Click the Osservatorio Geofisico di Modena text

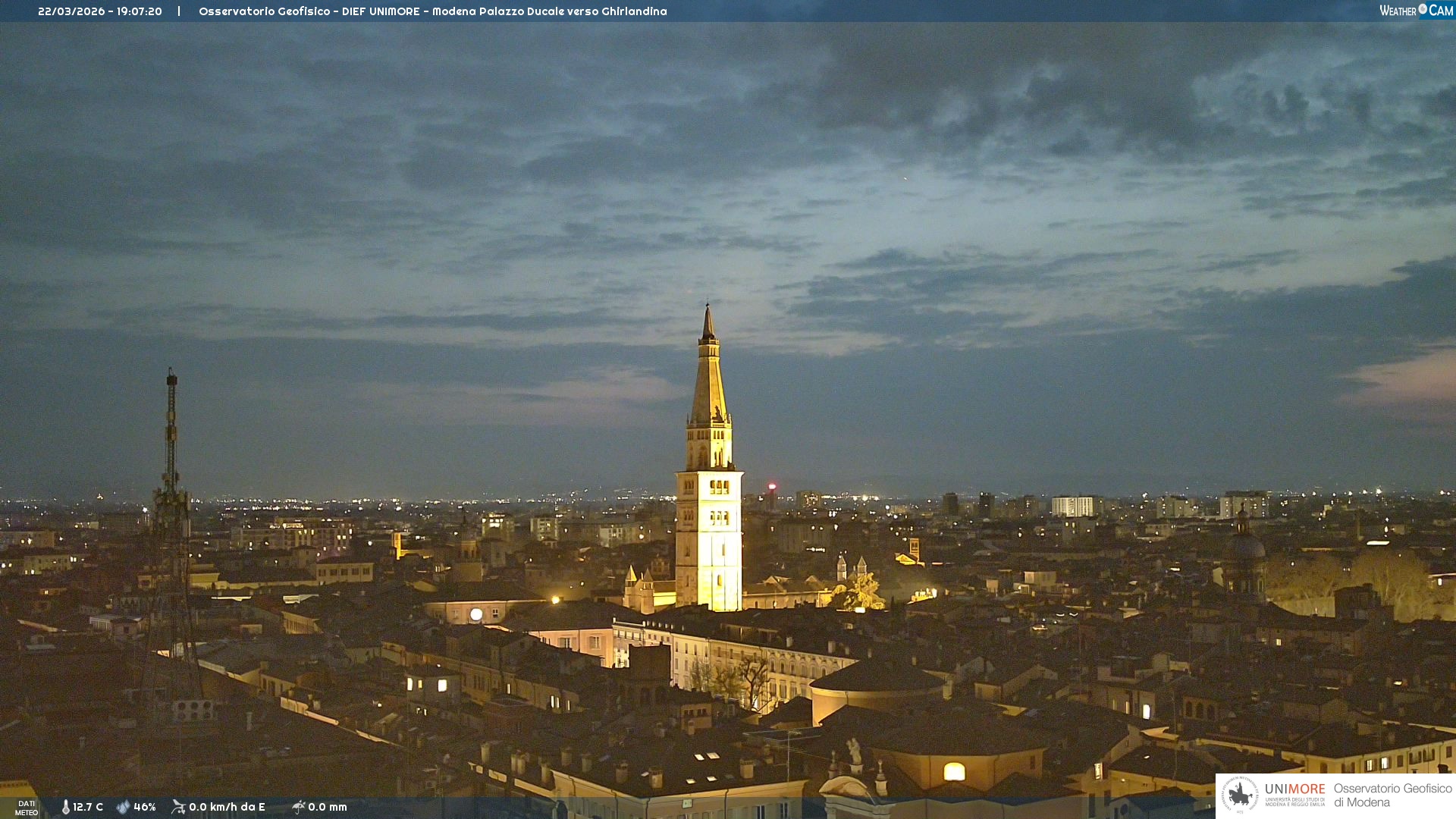pyautogui.click(x=1392, y=795)
